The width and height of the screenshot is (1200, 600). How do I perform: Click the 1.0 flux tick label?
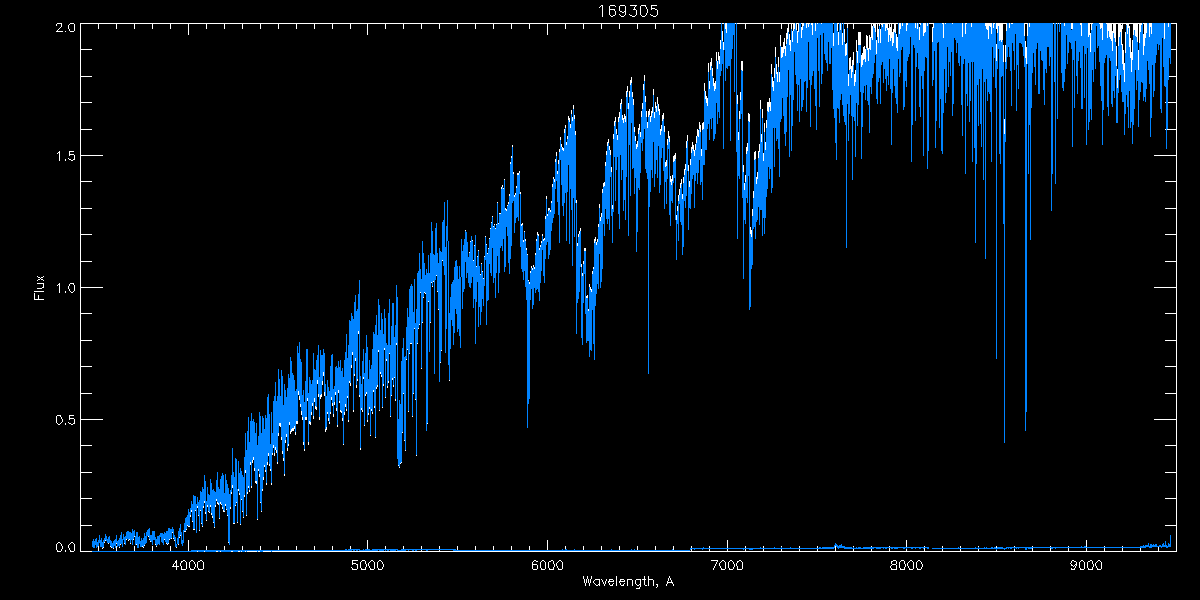(x=63, y=287)
